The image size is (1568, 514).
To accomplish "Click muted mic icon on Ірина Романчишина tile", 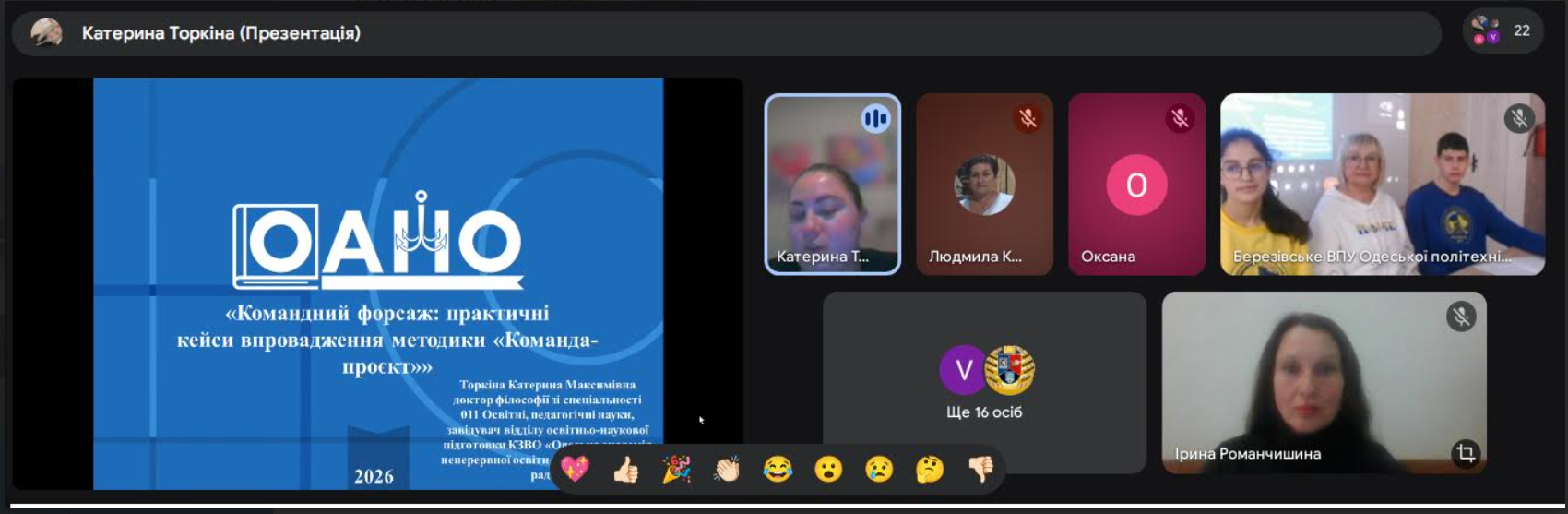I will click(1461, 317).
